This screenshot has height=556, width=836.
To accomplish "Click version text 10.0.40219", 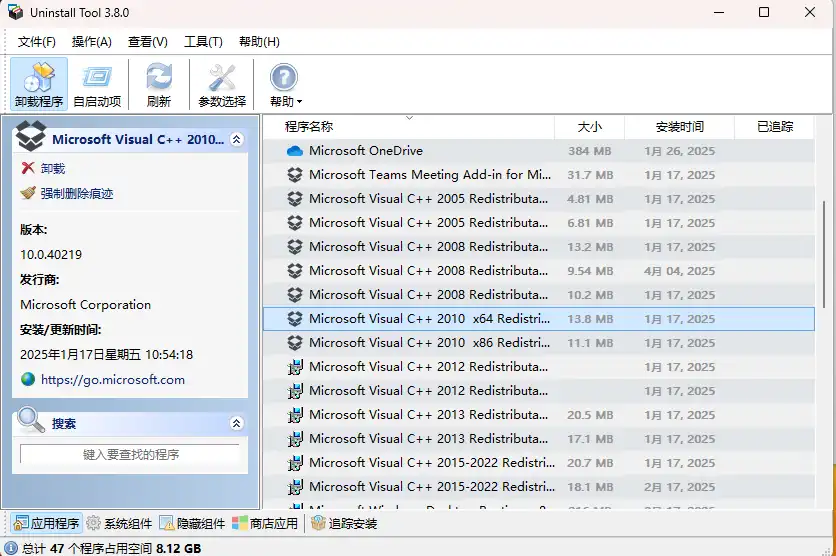I will point(51,254).
